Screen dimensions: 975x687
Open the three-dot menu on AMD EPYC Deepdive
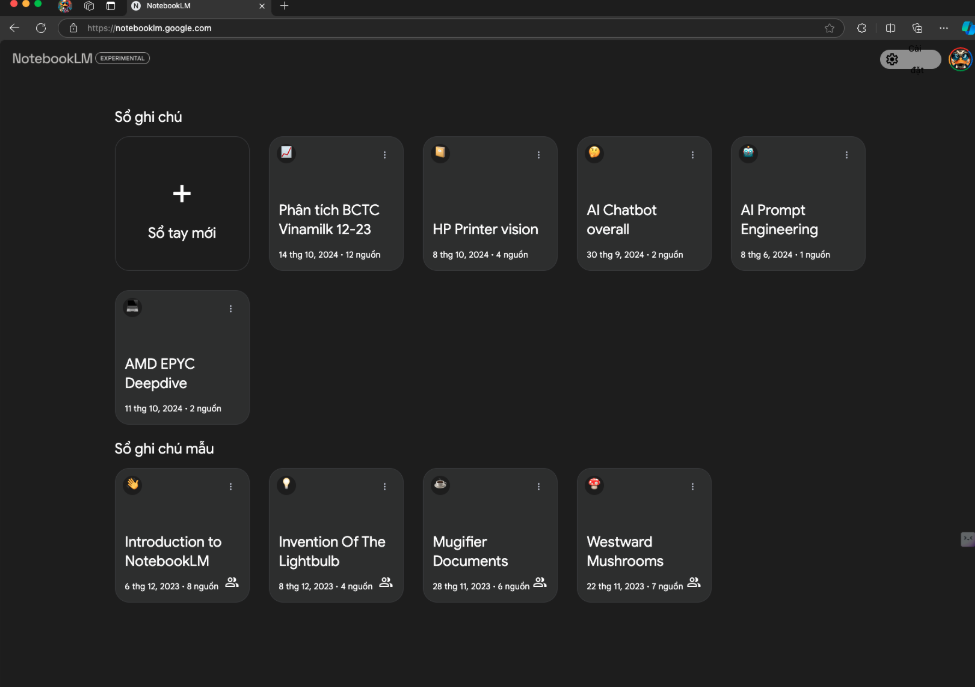[x=231, y=309]
